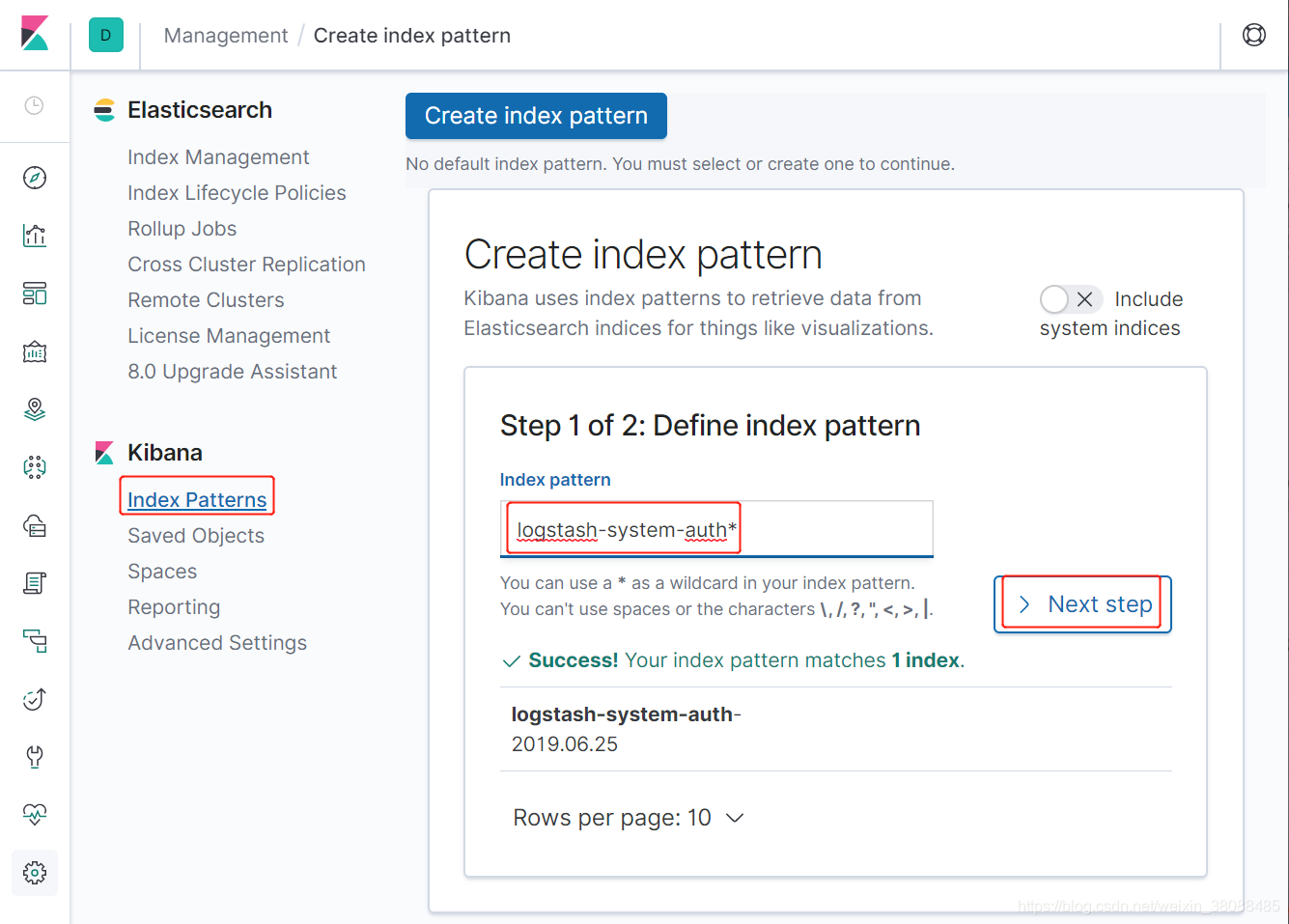The image size is (1289, 924).
Task: Open Dashboard icon in sidebar
Action: pos(35,294)
